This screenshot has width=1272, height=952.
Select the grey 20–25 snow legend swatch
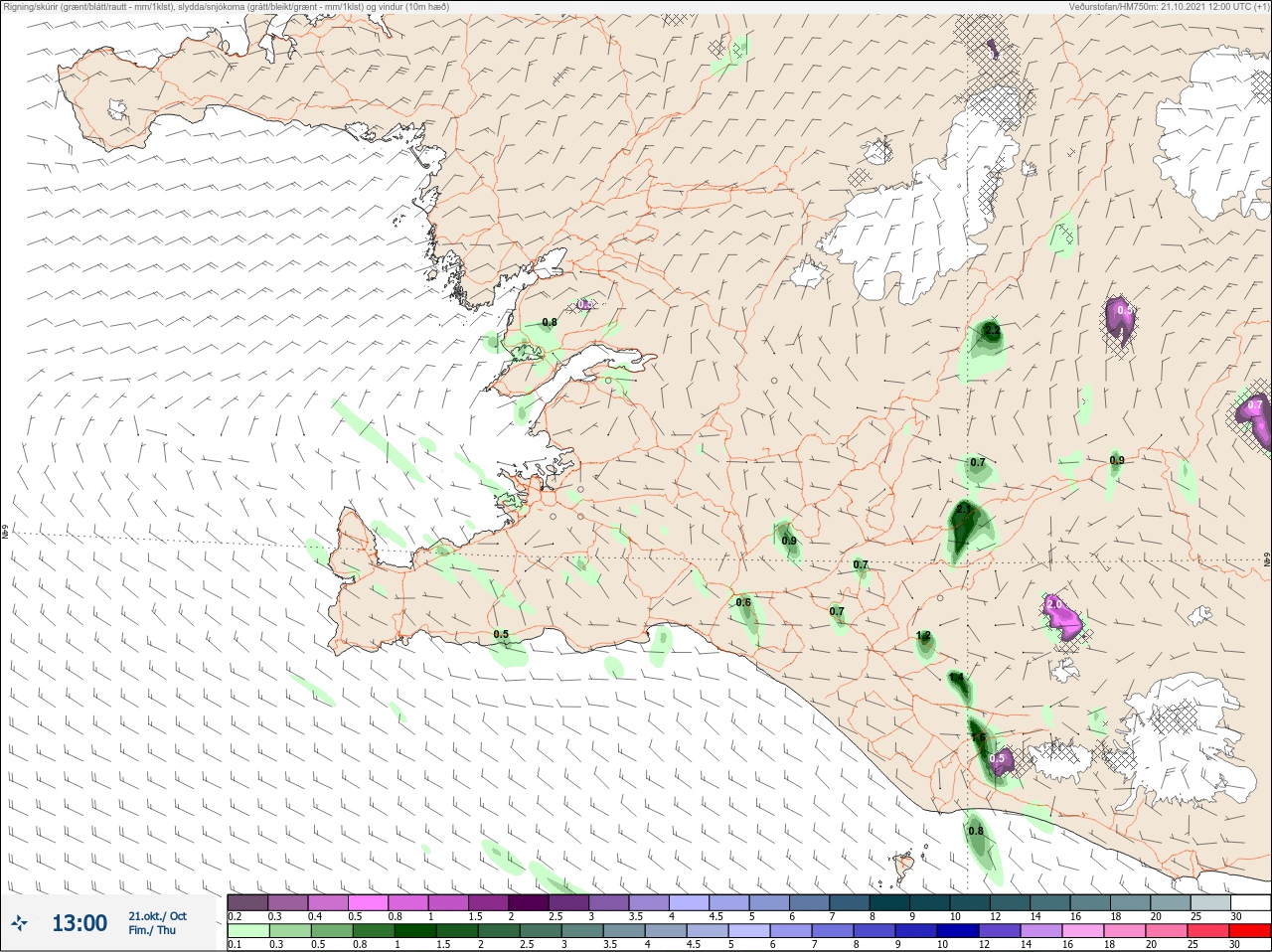(x=1171, y=902)
